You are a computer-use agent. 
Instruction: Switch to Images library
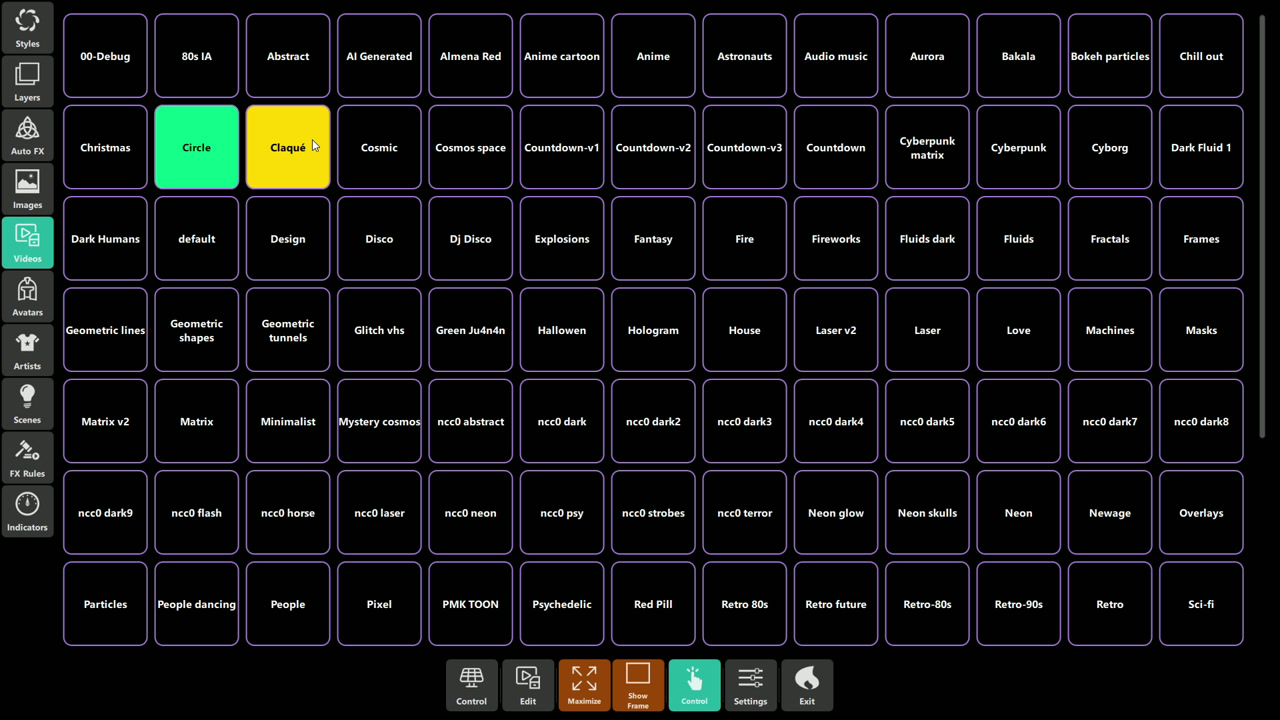click(x=27, y=188)
